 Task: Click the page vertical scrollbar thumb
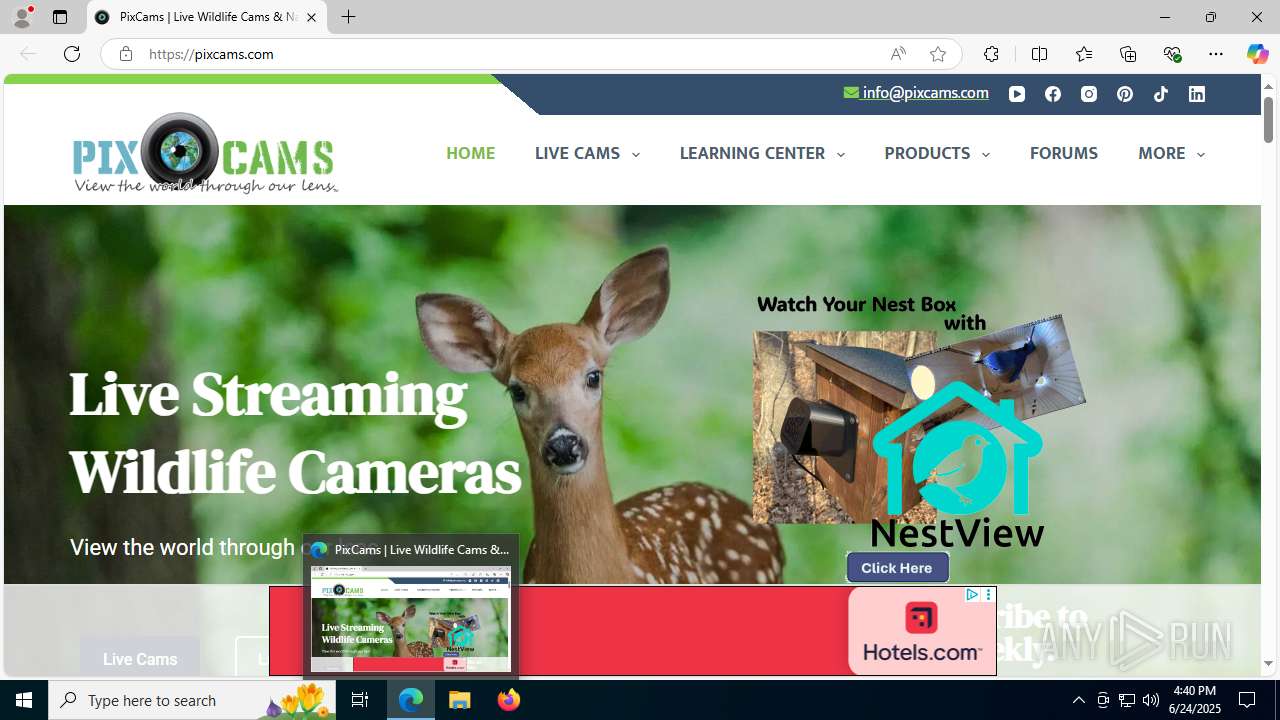click(1268, 118)
